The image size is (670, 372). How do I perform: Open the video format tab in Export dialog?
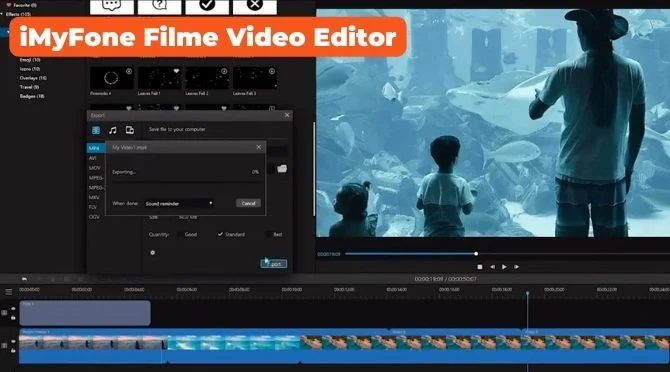tap(96, 130)
